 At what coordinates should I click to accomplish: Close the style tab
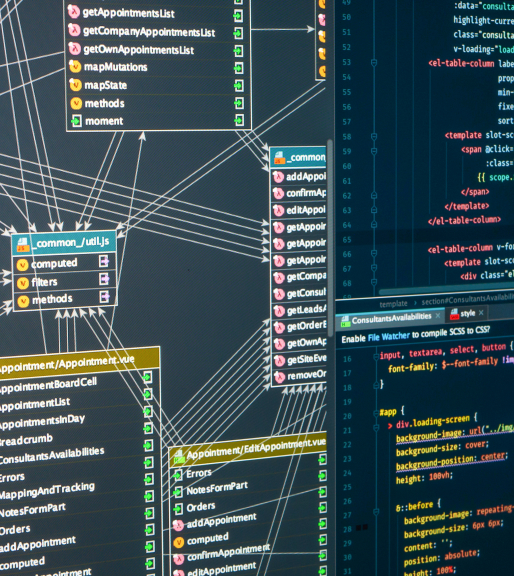click(481, 313)
